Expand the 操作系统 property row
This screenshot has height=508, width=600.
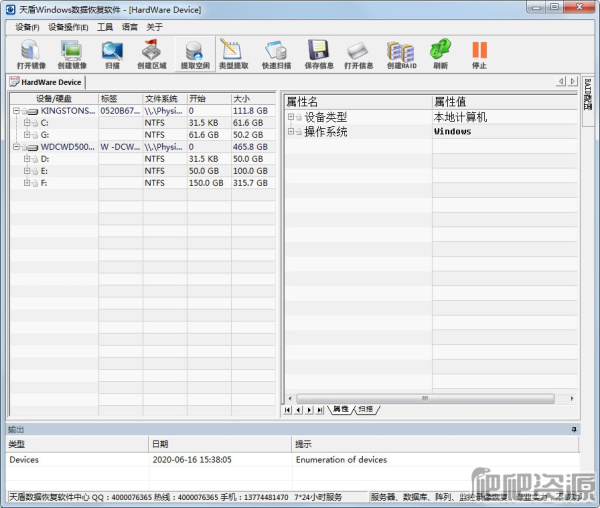click(291, 132)
